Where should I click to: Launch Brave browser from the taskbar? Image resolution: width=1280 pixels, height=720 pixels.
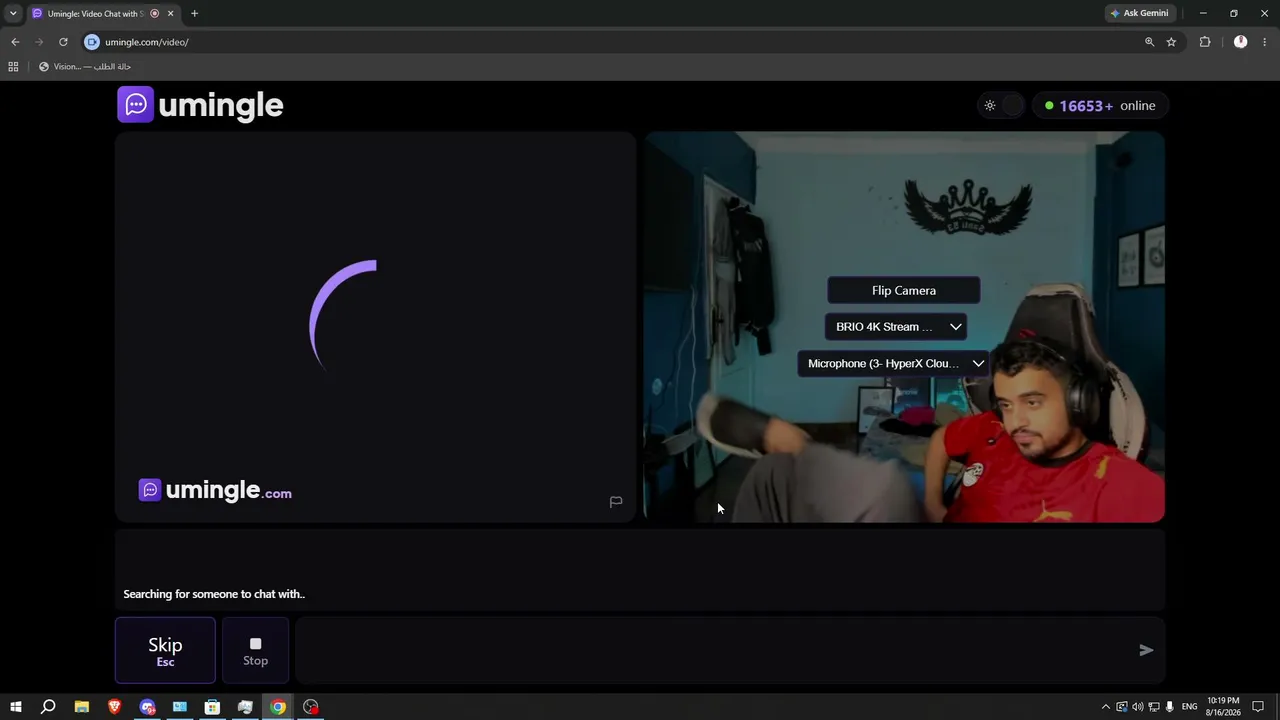114,707
